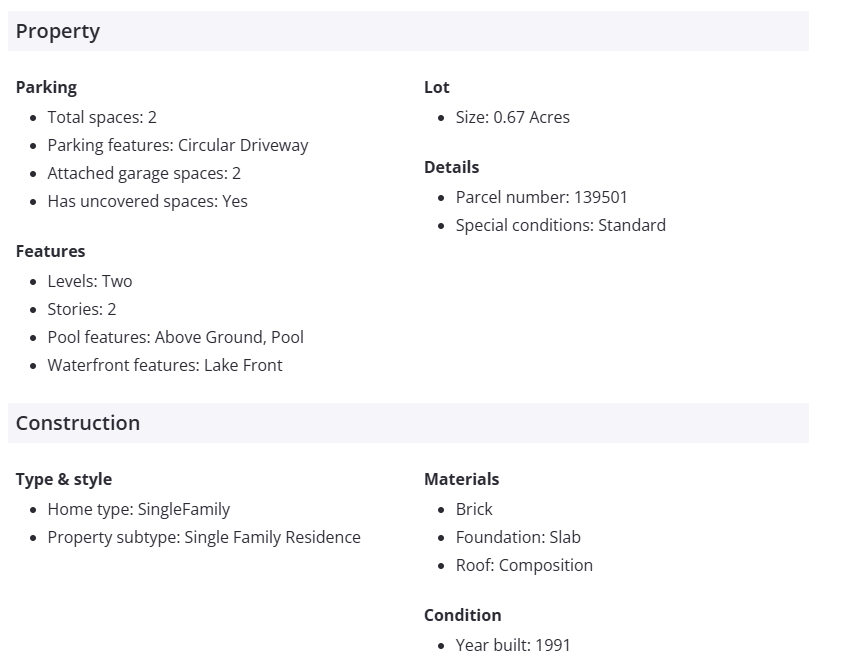The height and width of the screenshot is (657, 841).
Task: Click Home type: SingleFamily entry
Action: point(138,509)
